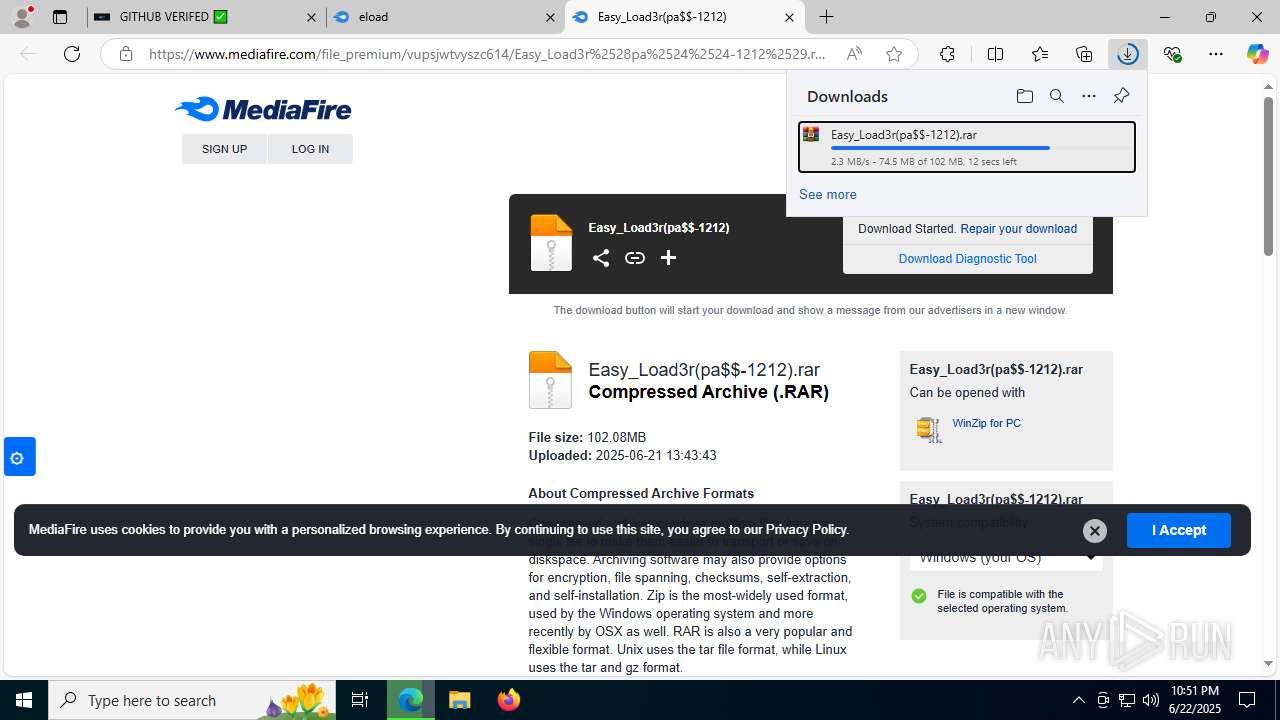Activate the Read aloud icon
The height and width of the screenshot is (720, 1280).
854,54
